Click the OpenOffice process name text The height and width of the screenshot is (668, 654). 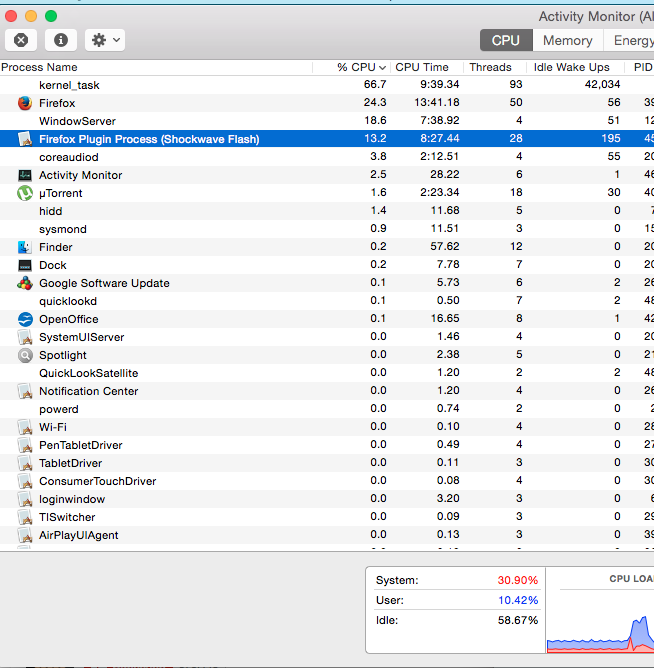[69, 319]
